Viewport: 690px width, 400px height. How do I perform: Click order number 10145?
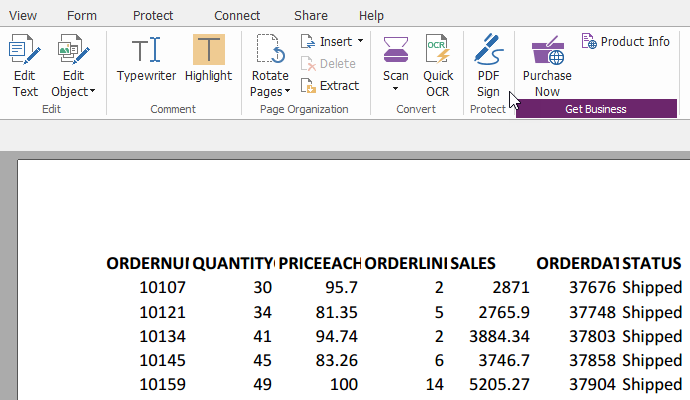[x=162, y=361]
